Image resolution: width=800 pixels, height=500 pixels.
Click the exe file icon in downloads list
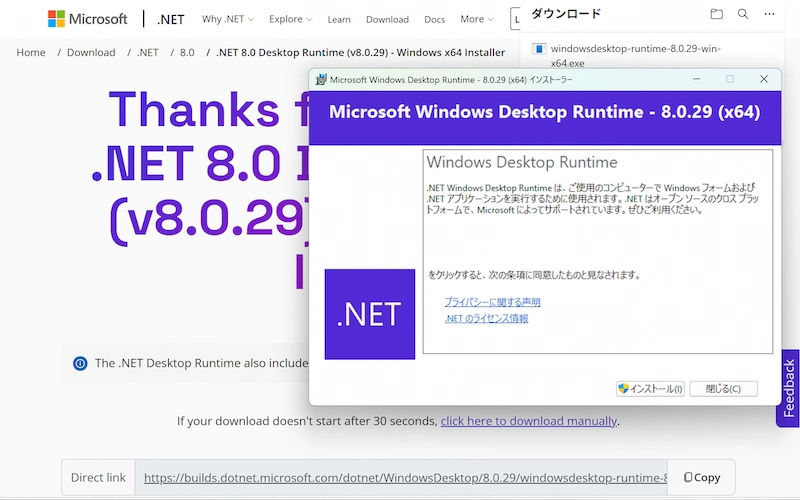(539, 49)
